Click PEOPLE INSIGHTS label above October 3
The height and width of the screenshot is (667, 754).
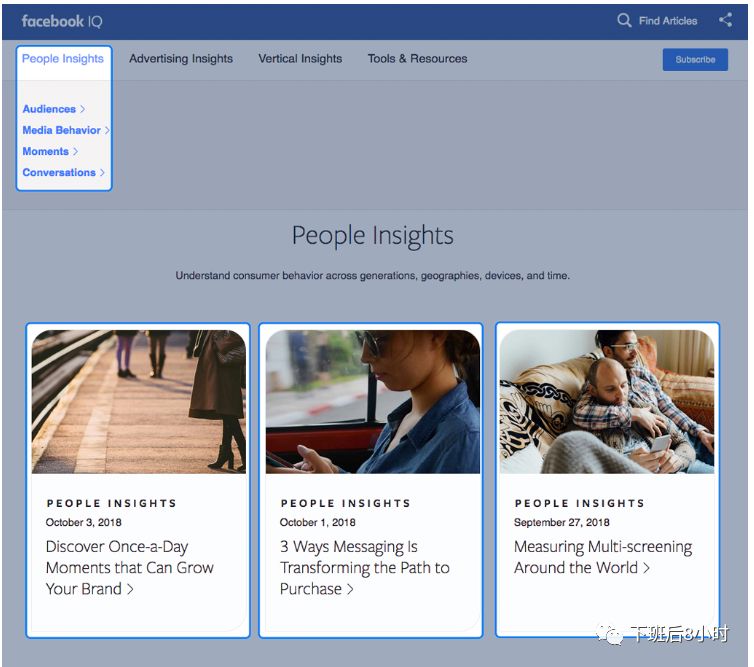coord(112,503)
